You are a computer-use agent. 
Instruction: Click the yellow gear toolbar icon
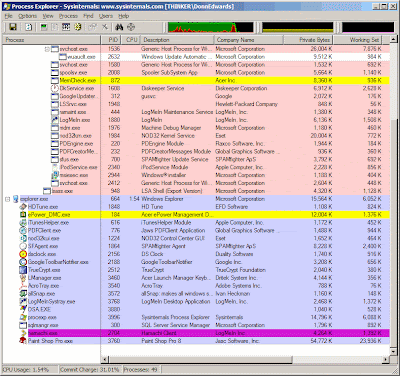(78, 27)
